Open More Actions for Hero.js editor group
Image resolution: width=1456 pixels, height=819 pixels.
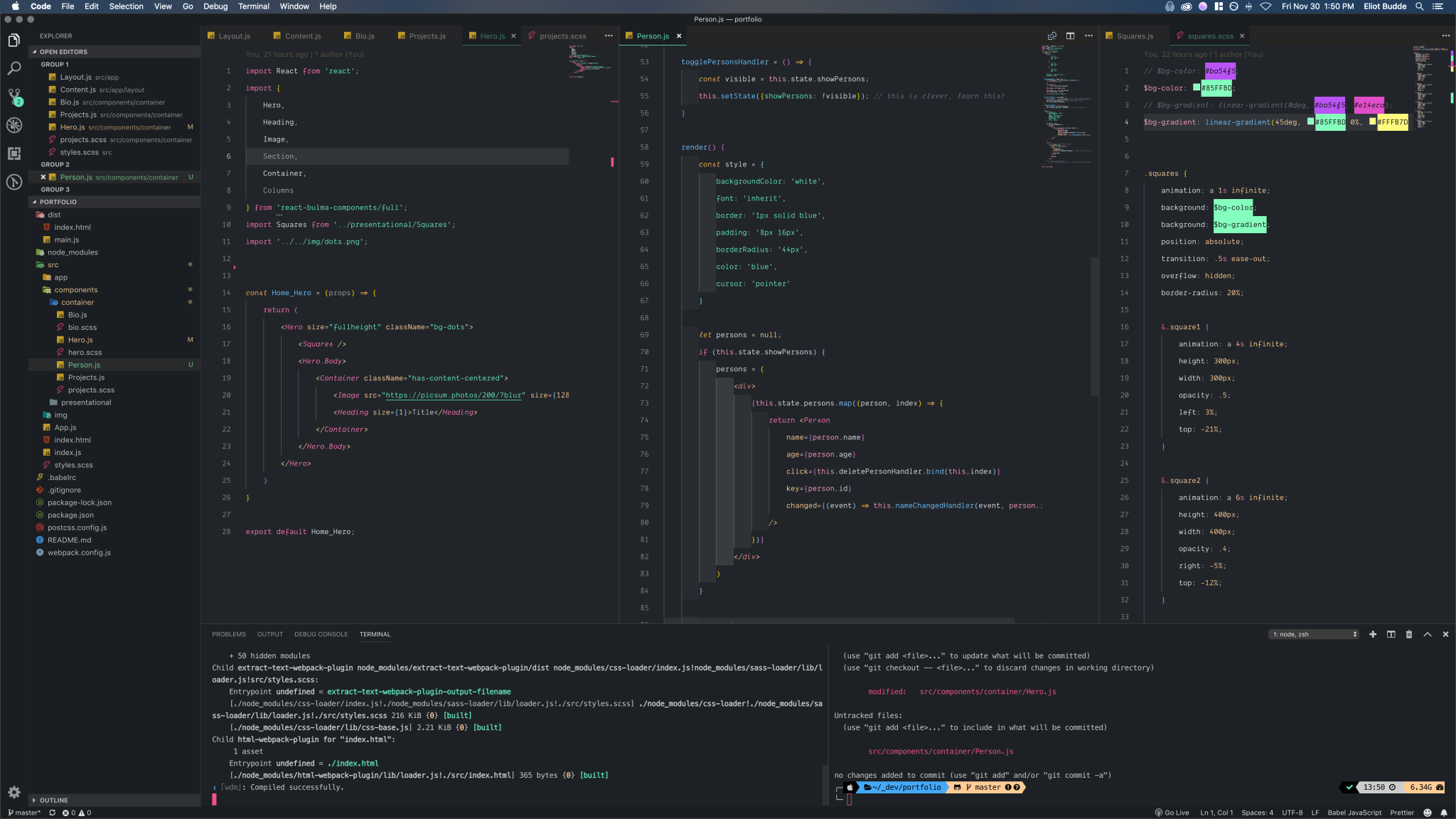pos(609,36)
